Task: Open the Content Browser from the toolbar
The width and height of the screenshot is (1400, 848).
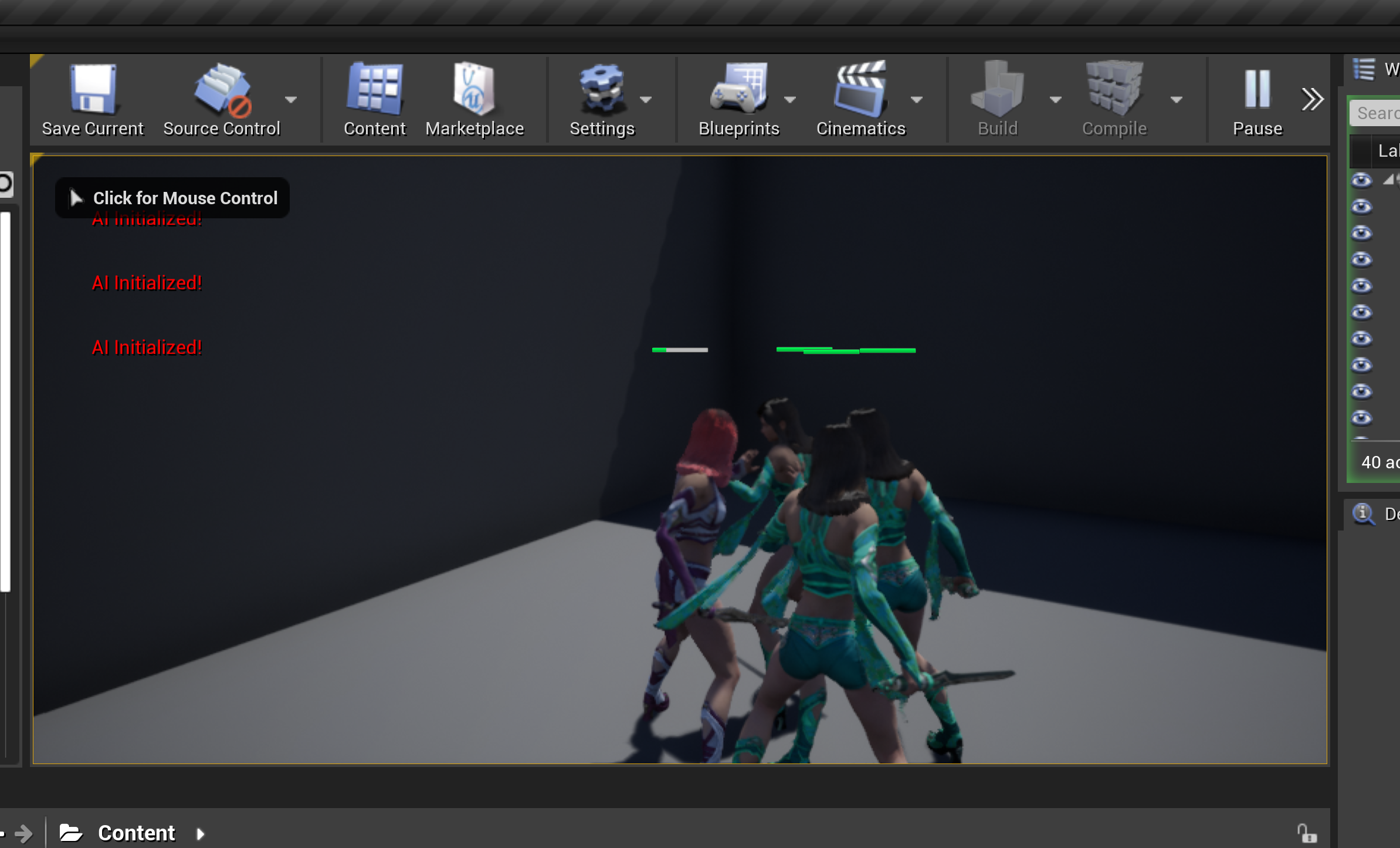Action: (x=375, y=99)
